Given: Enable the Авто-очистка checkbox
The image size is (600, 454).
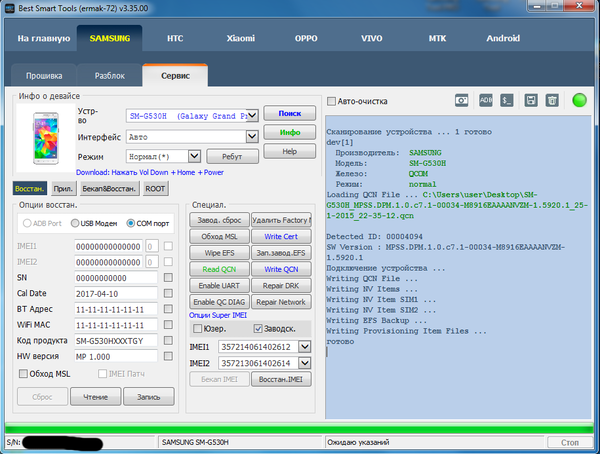Looking at the screenshot, I should (x=331, y=101).
